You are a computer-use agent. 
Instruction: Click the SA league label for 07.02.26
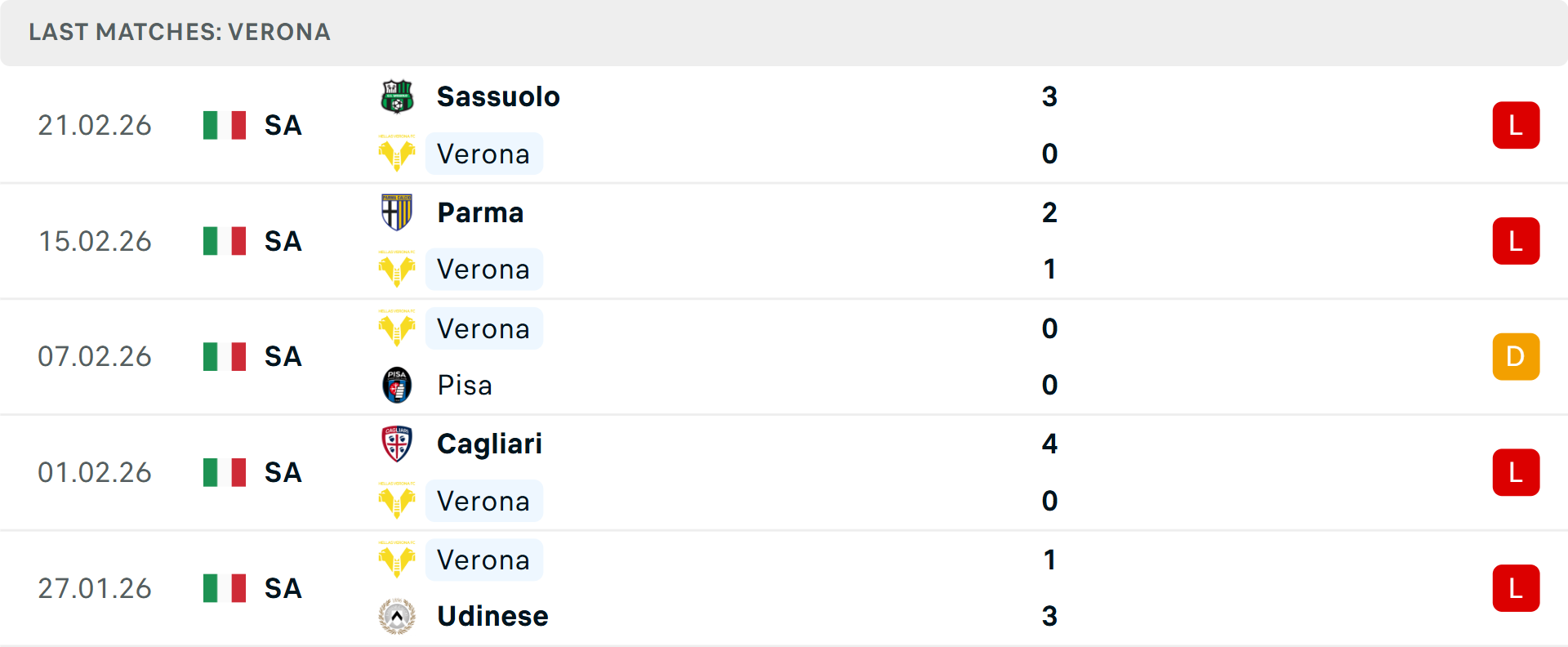(283, 357)
